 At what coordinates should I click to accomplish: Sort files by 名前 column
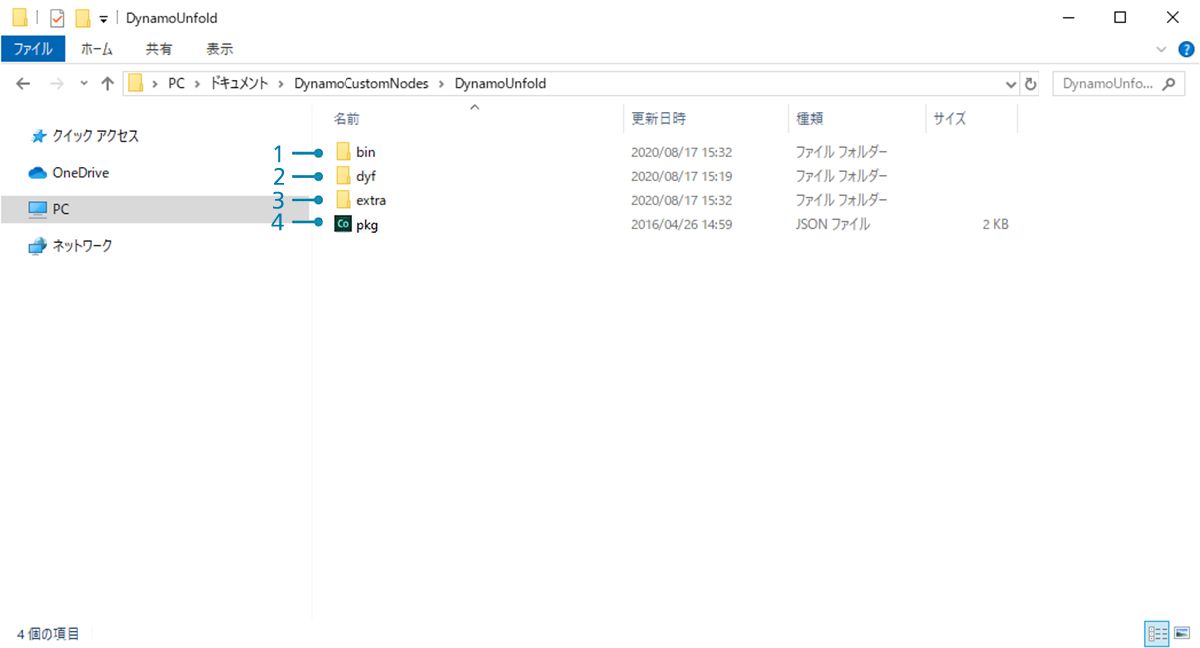[347, 118]
